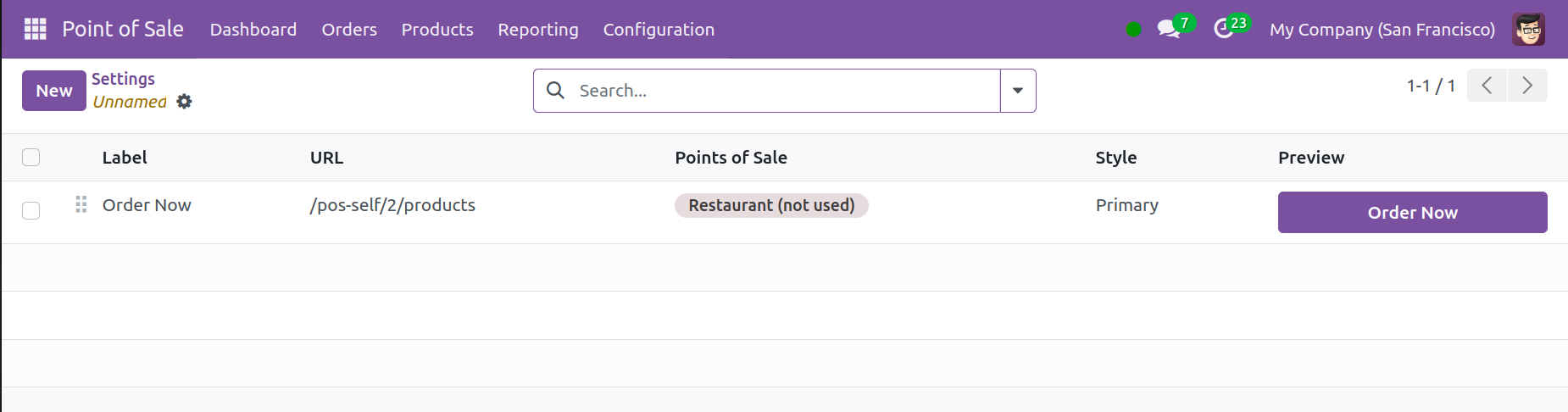Toggle the select-all header checkbox
This screenshot has height=412, width=1568.
pyautogui.click(x=31, y=158)
